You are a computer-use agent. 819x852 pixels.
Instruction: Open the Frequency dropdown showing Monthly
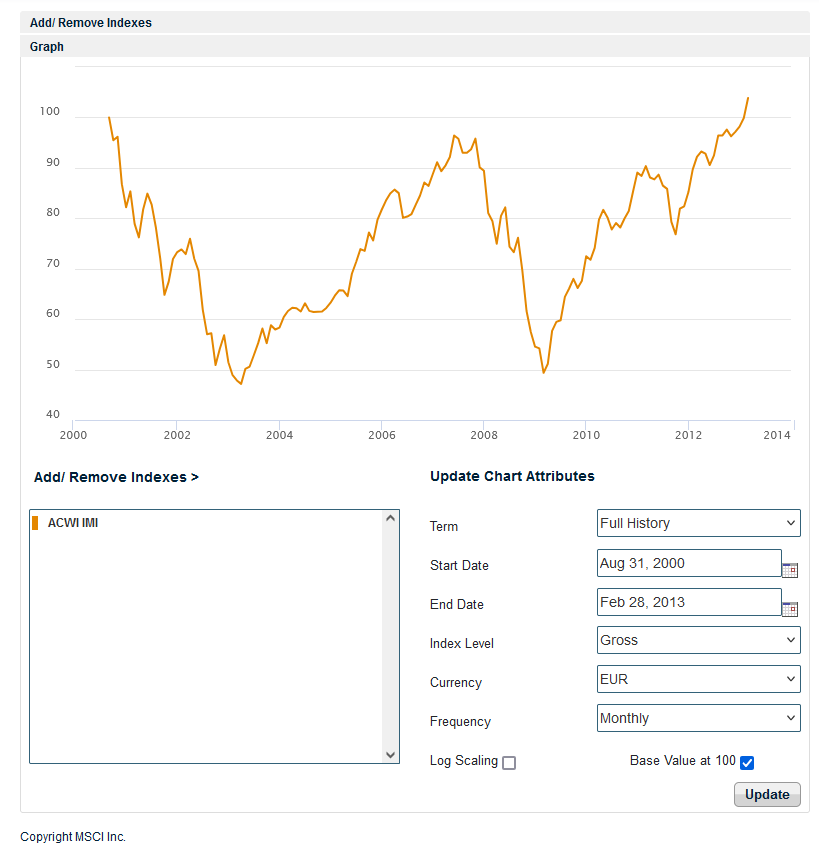pos(698,718)
